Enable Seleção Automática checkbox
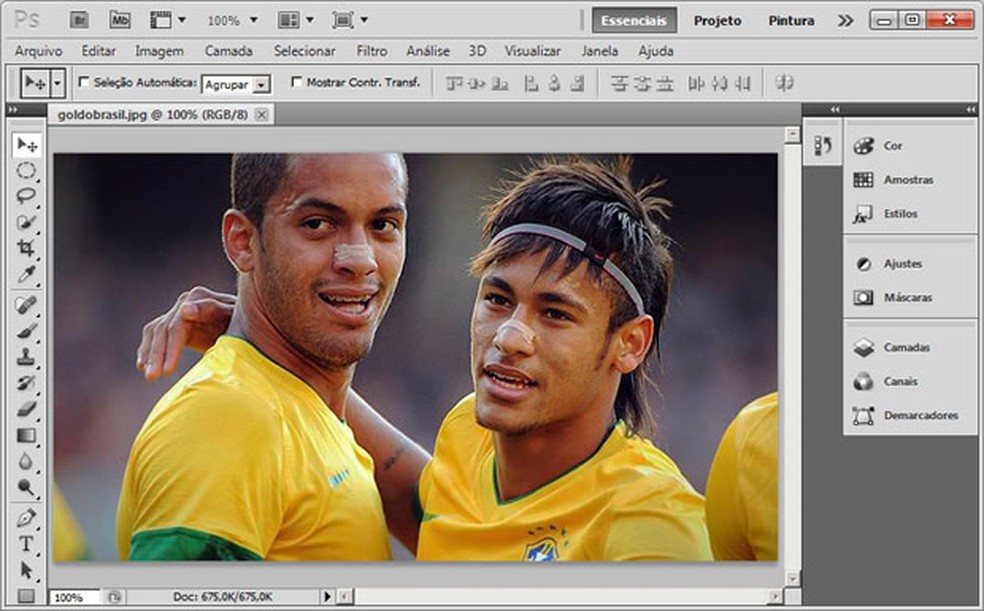The width and height of the screenshot is (984, 611). [x=84, y=82]
